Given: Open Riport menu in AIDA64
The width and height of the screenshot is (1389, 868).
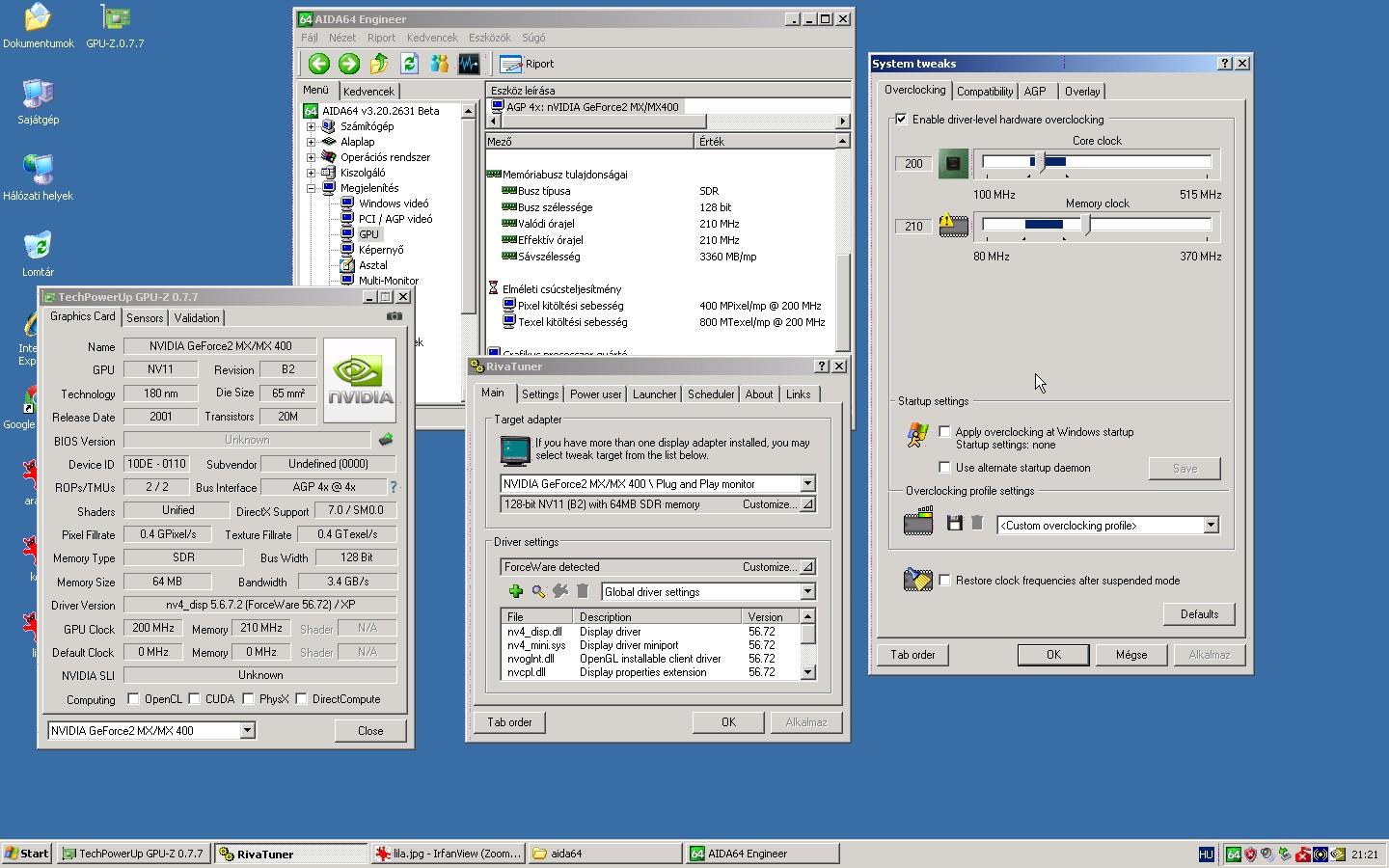Looking at the screenshot, I should pos(381,38).
